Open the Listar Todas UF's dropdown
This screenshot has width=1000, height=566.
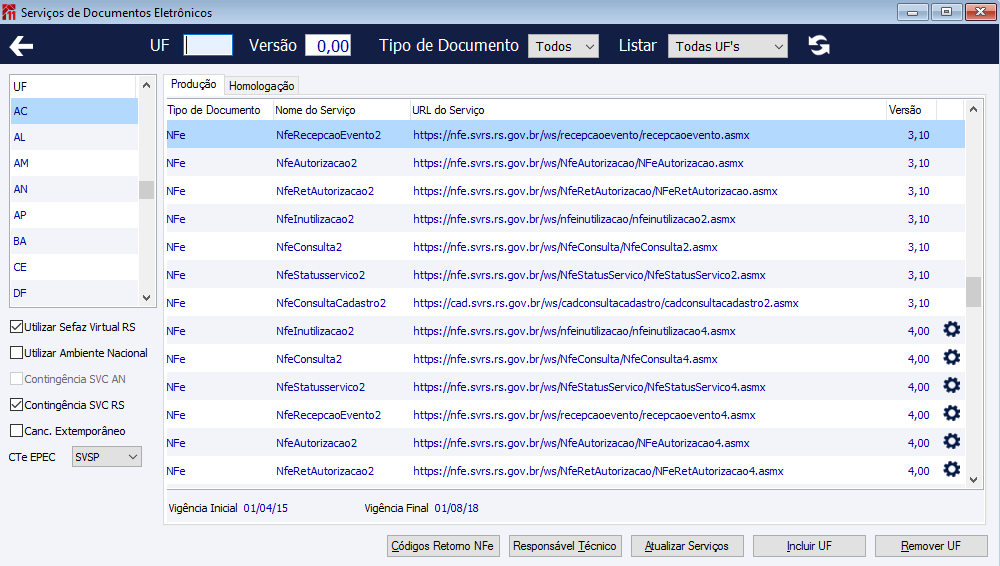728,46
